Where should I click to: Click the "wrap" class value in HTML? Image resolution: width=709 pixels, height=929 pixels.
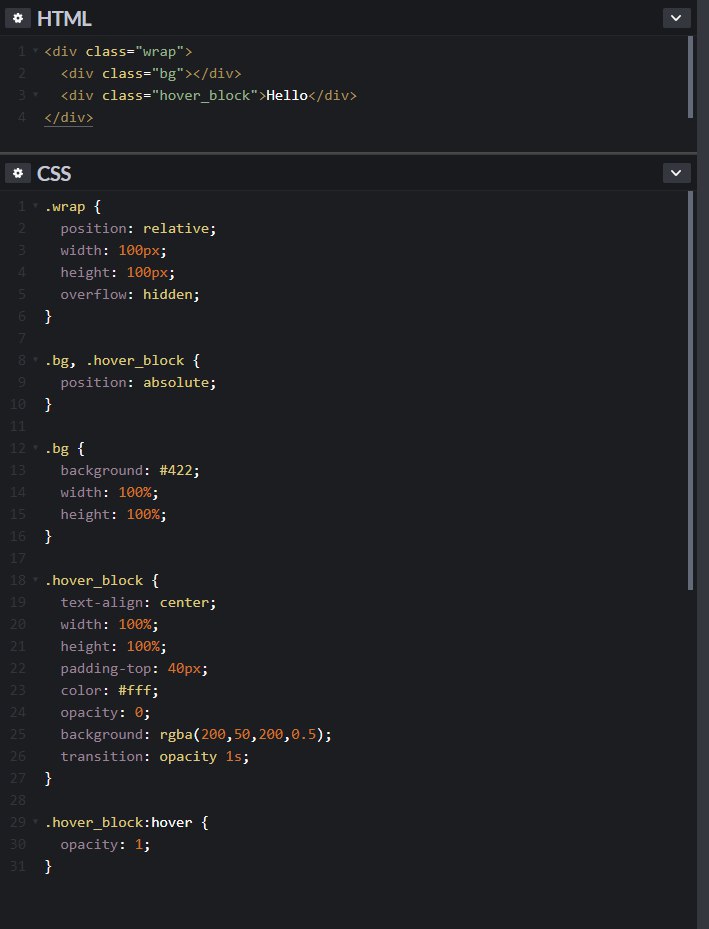pos(159,52)
